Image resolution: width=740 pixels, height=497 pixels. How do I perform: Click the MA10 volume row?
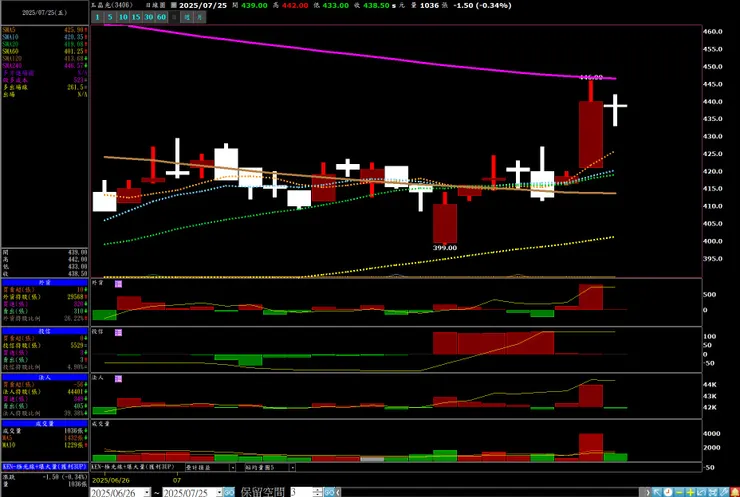tap(44, 445)
